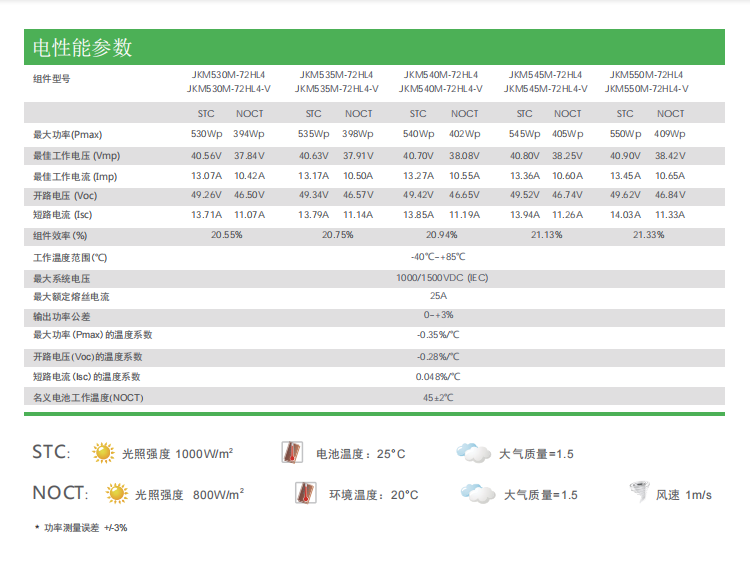Select the JKM545M-72HL4-V model name
Viewport: 750px width, 566px height.
tap(545, 89)
